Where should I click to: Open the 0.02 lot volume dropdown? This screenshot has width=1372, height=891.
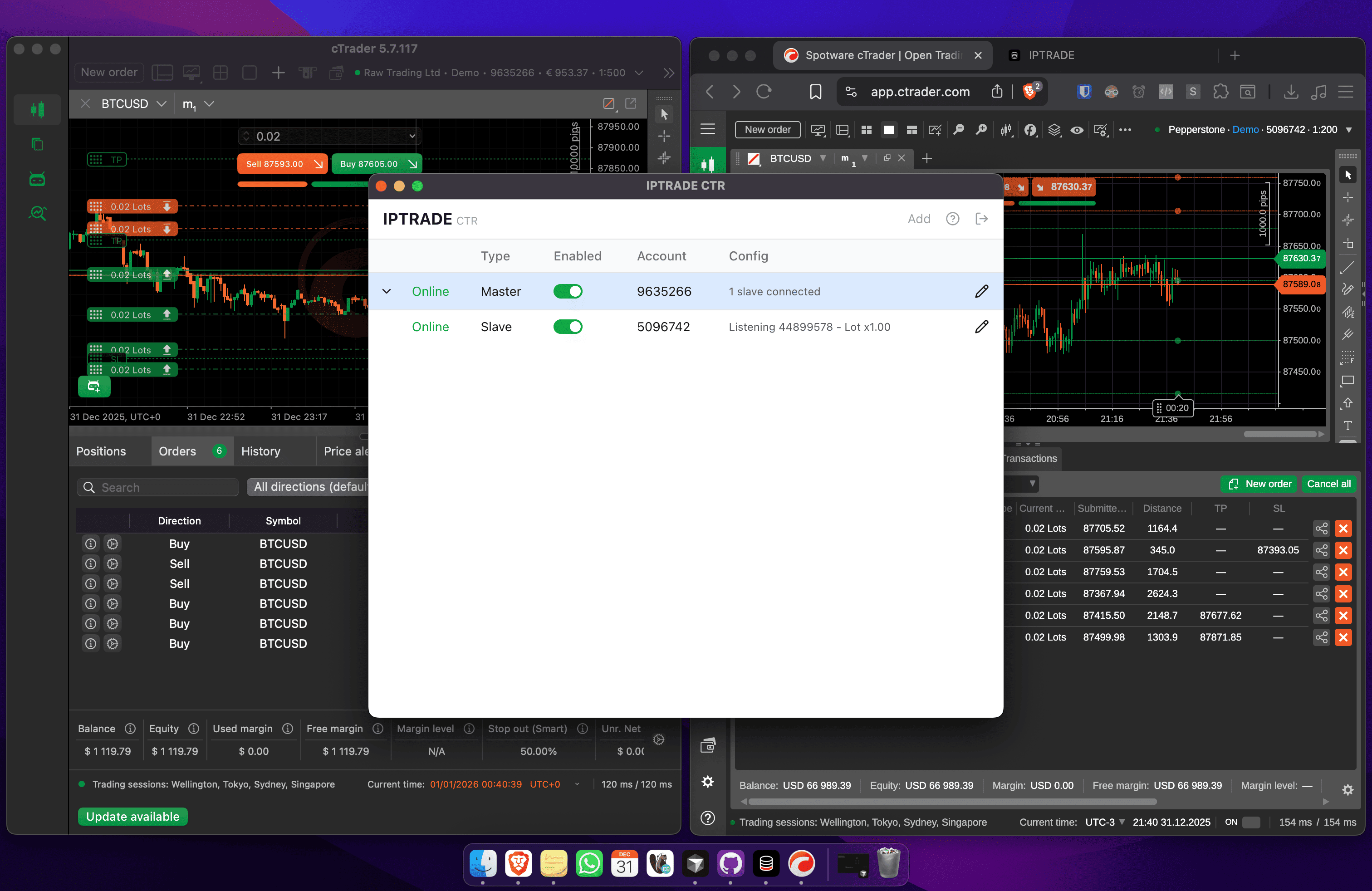[412, 137]
